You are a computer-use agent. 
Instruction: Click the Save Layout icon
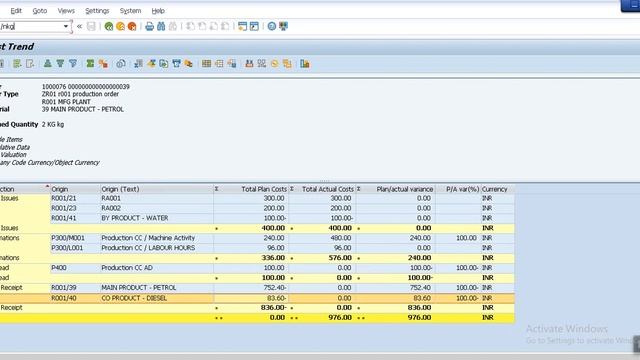tap(232, 64)
